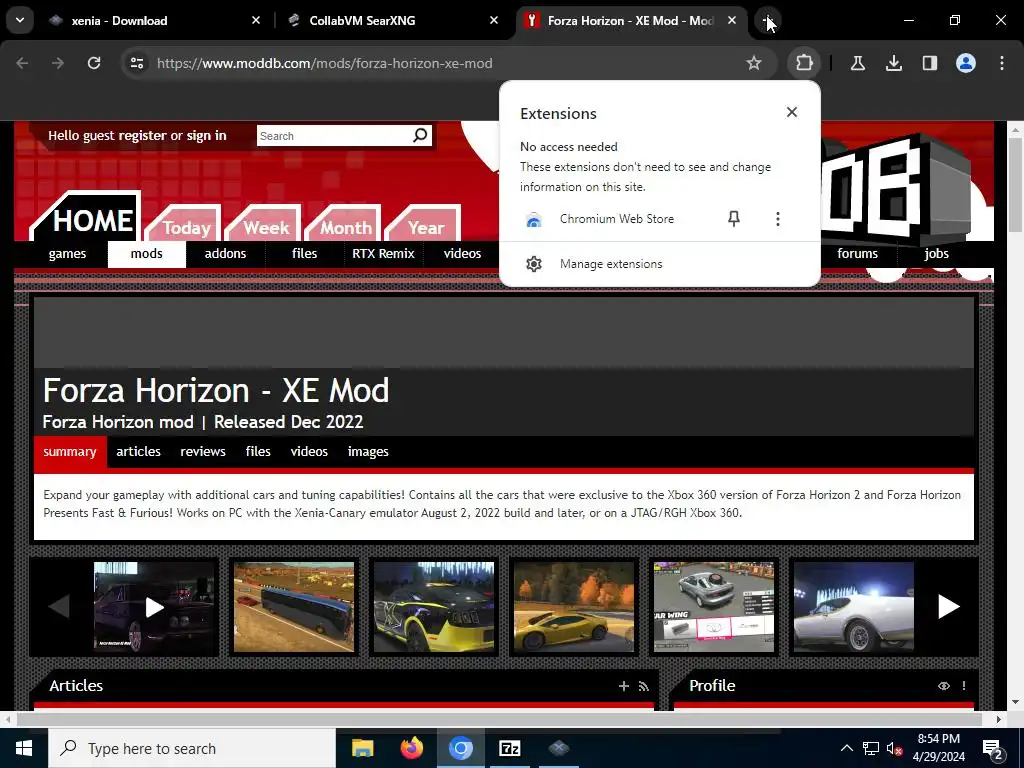1024x768 pixels.
Task: Switch to the CollabVM SearXNG tab
Action: pos(392,20)
